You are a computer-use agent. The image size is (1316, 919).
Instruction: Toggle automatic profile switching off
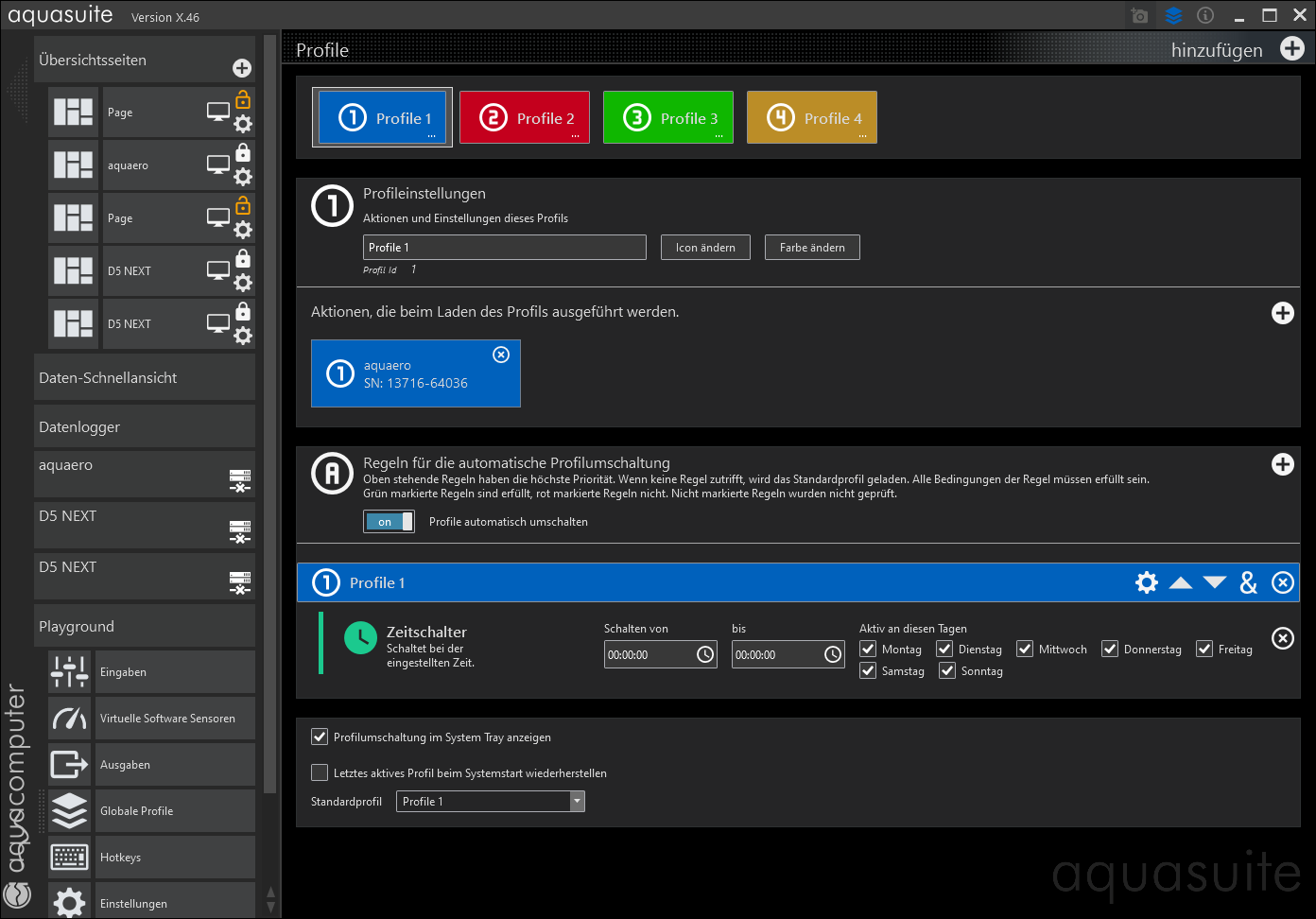point(389,522)
